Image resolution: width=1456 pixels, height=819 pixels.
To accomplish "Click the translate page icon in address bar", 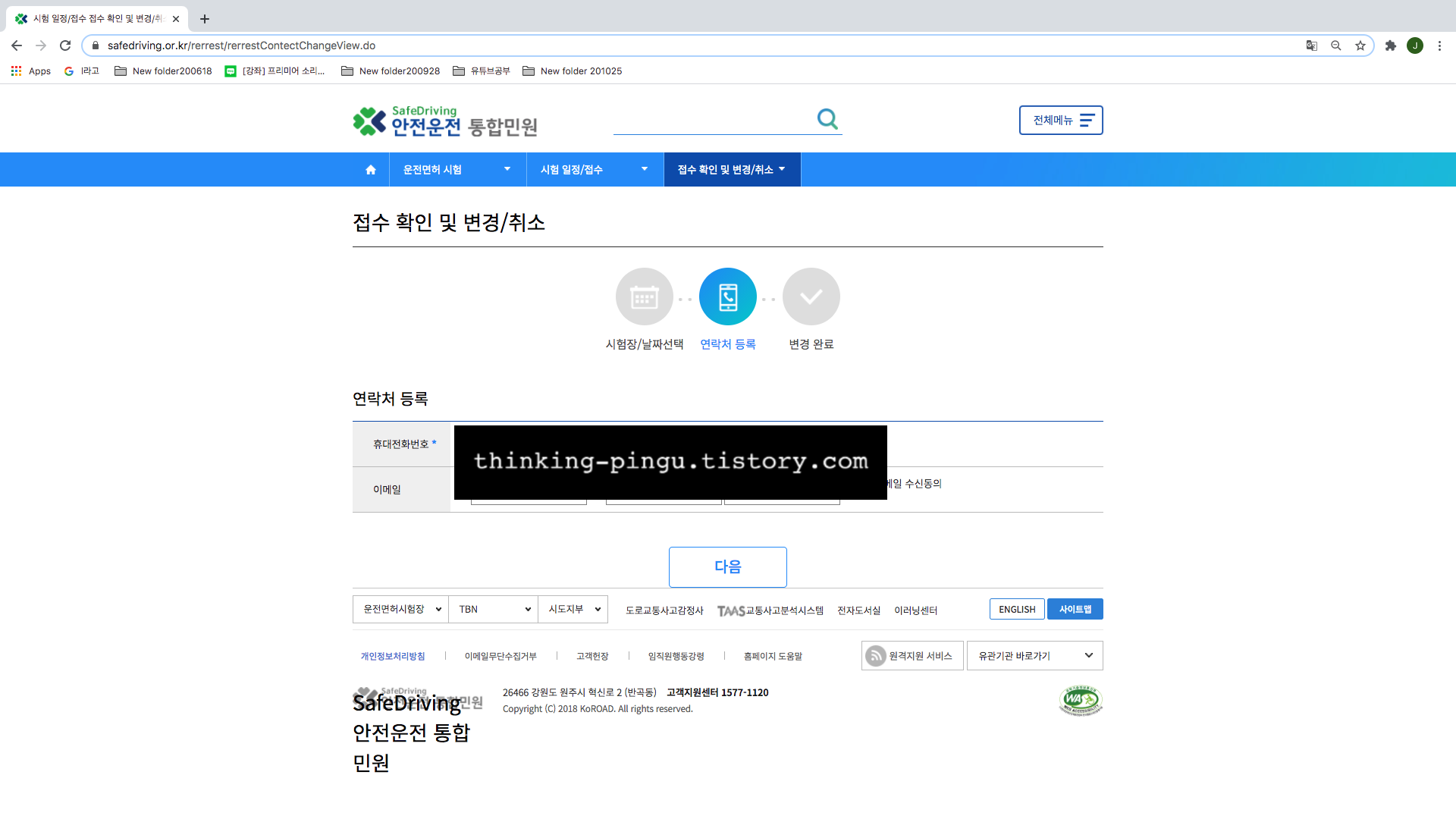I will click(x=1312, y=45).
